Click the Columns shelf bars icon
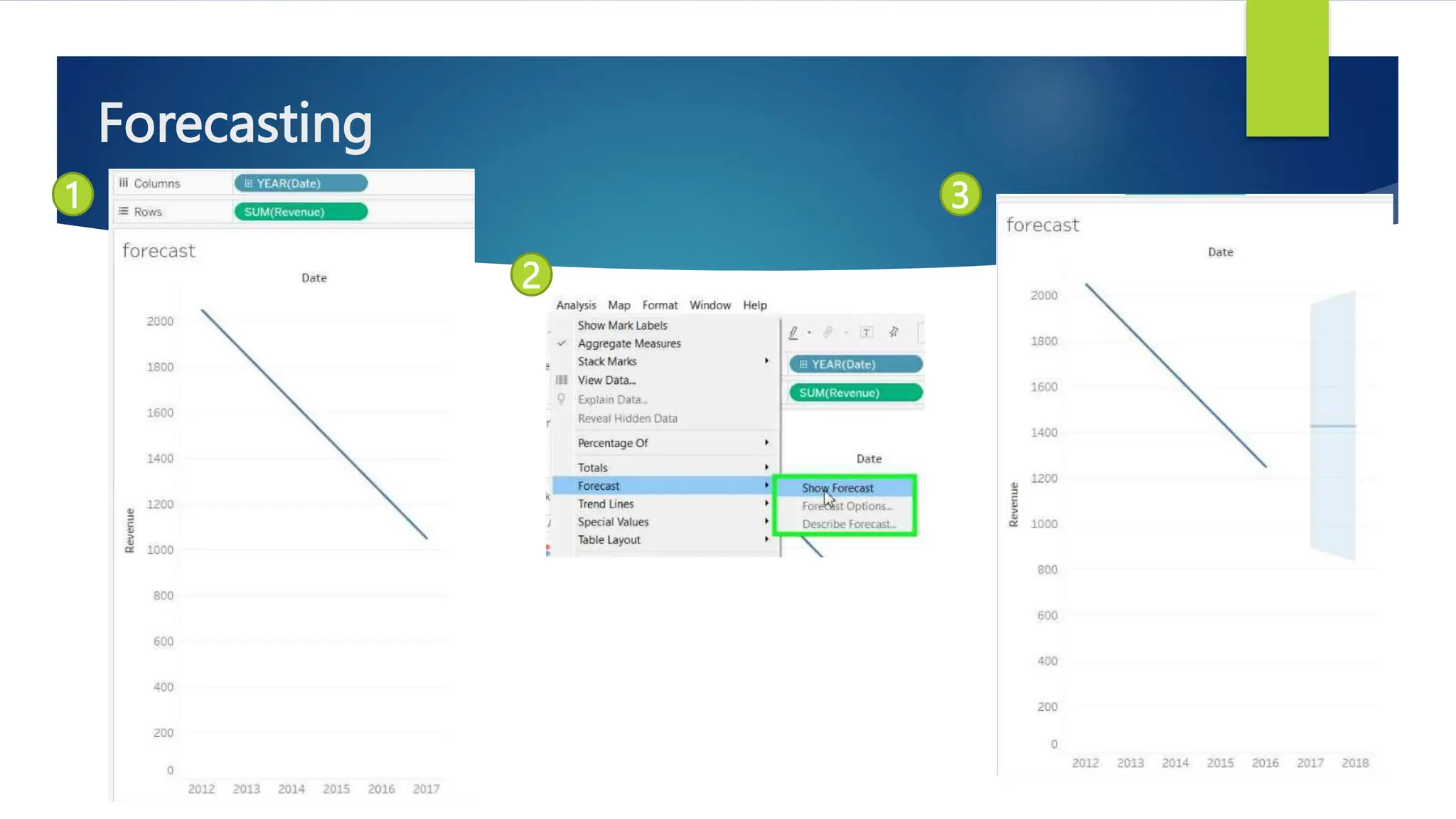The height and width of the screenshot is (819, 1456). coord(124,183)
